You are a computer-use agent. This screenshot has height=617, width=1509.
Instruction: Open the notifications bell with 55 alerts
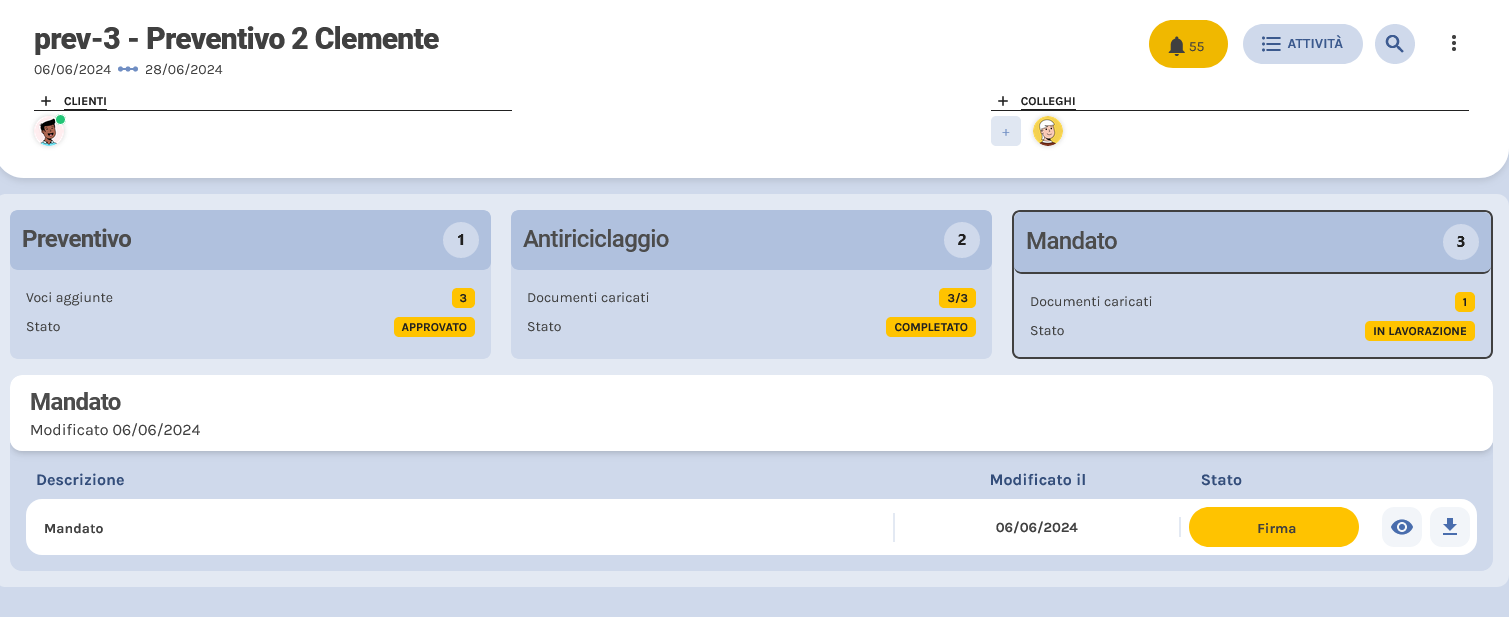1187,45
